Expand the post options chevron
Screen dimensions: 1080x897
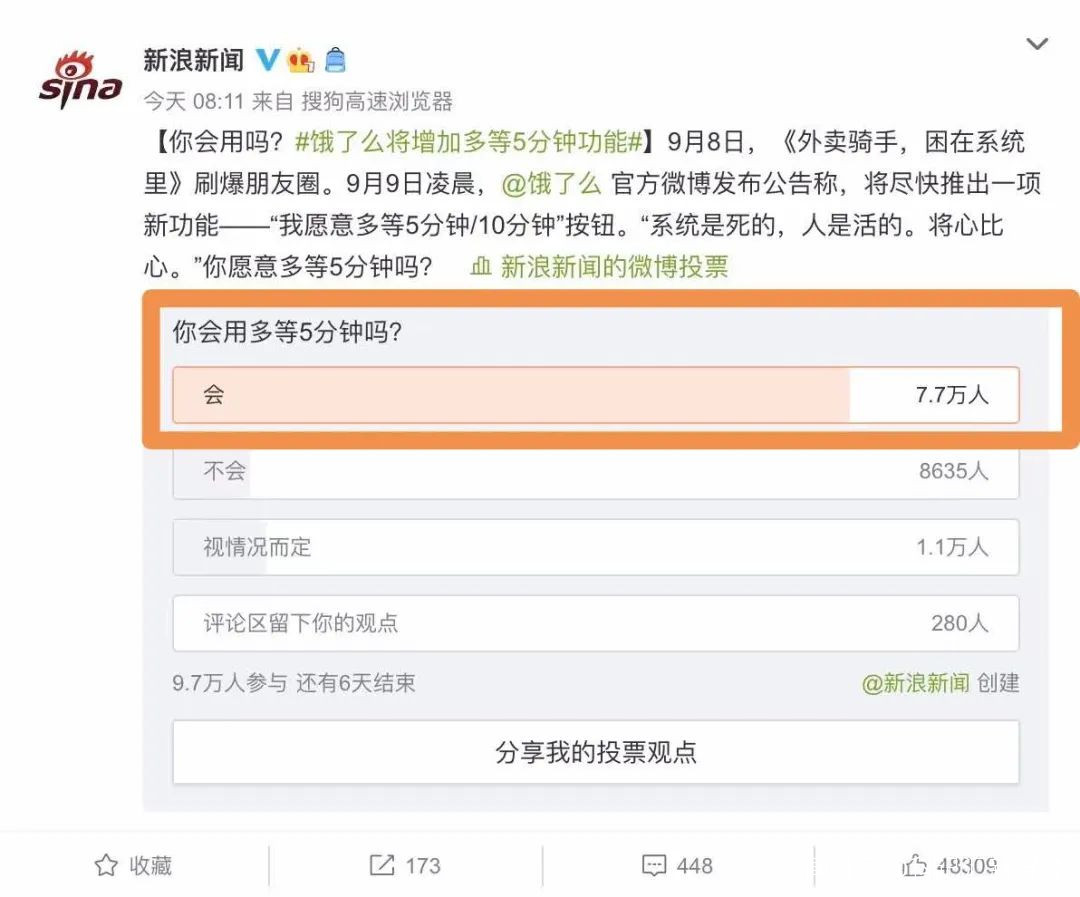1037,44
